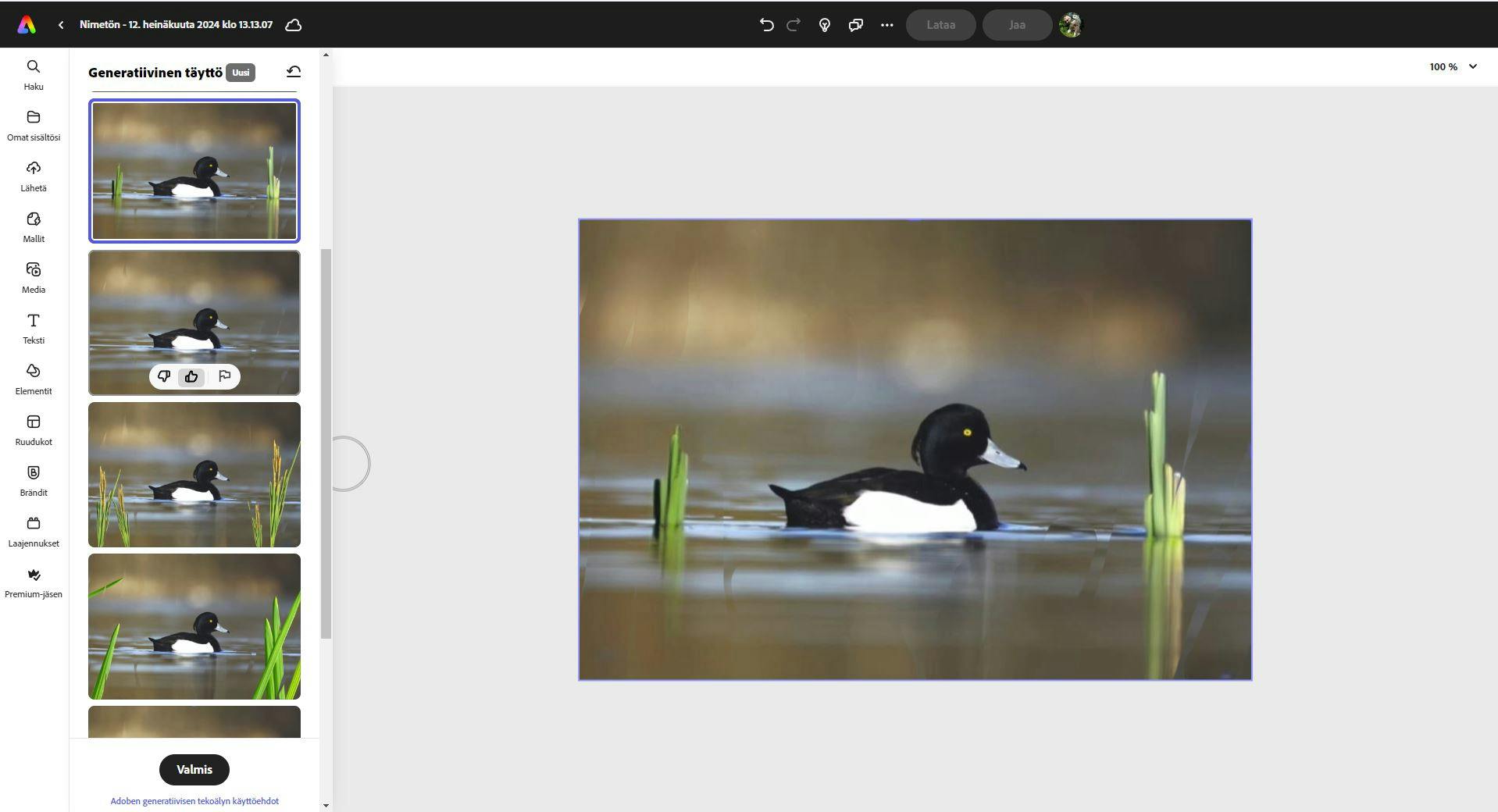Open Omat sisältösi folder panel
Viewport: 1498px width, 812px height.
[x=34, y=126]
